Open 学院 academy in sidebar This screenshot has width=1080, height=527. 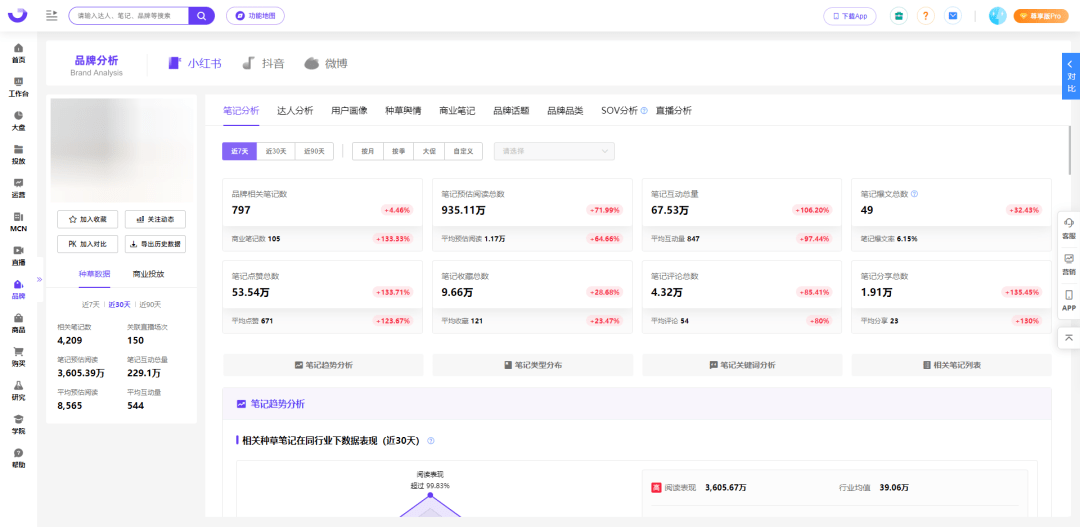pyautogui.click(x=19, y=424)
